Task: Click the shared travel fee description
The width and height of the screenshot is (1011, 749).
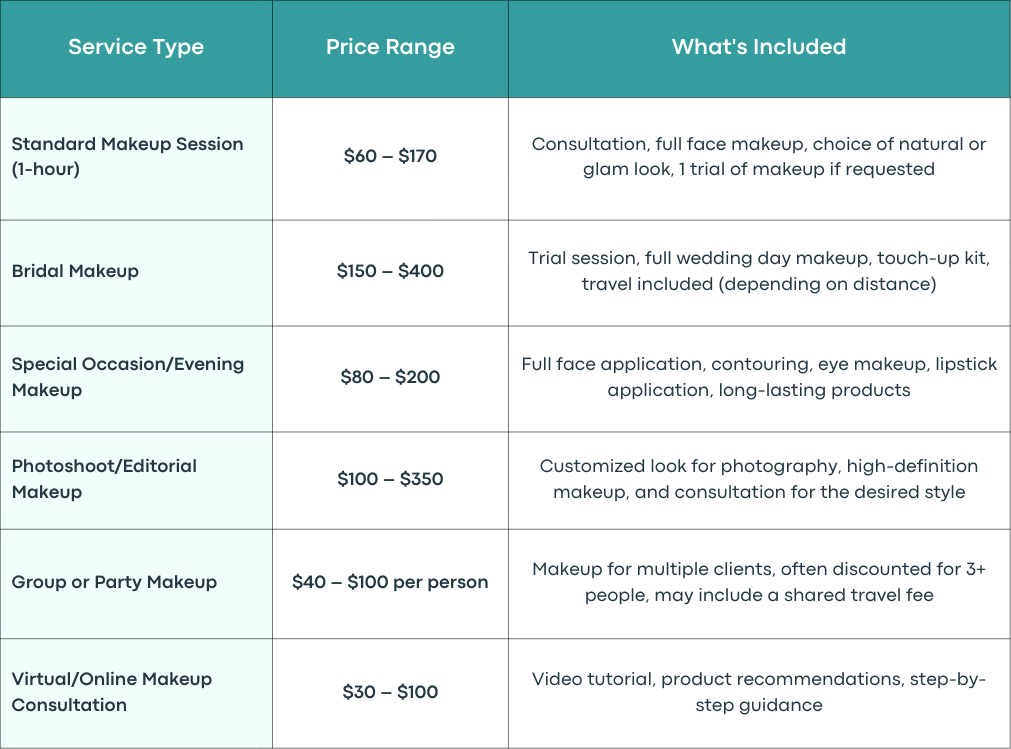Action: click(759, 581)
